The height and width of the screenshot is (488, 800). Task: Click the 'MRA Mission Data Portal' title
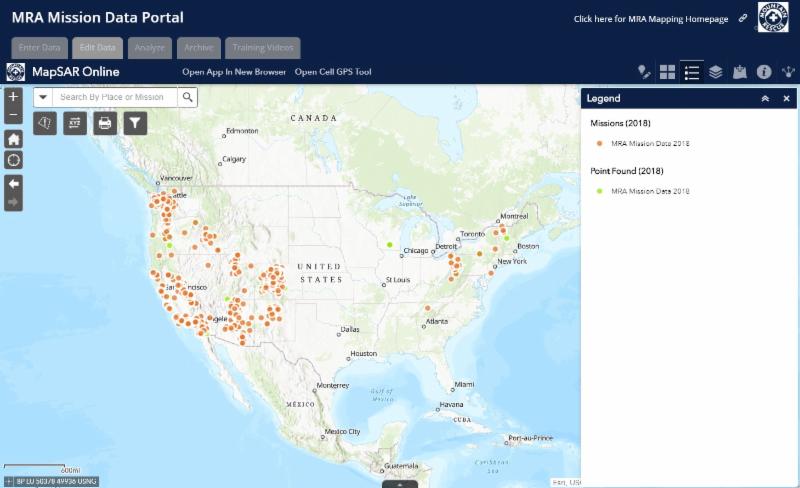(97, 17)
